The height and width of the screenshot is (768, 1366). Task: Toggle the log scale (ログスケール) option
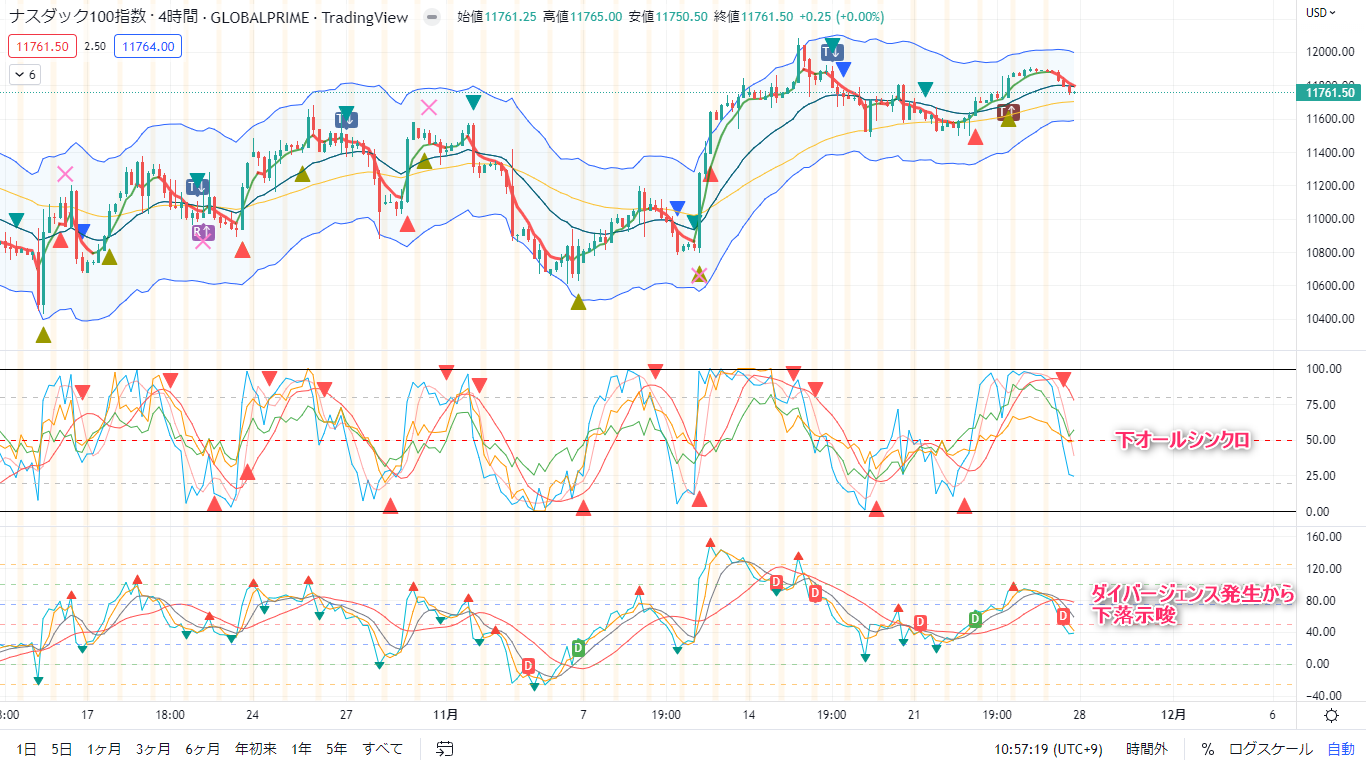[1271, 748]
